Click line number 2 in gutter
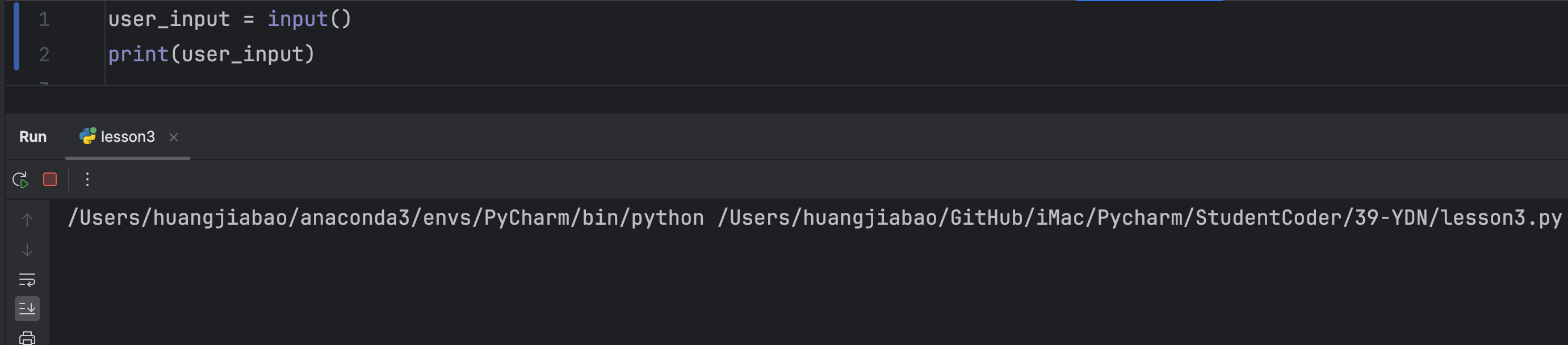Screen dimensions: 1568x345 44,55
